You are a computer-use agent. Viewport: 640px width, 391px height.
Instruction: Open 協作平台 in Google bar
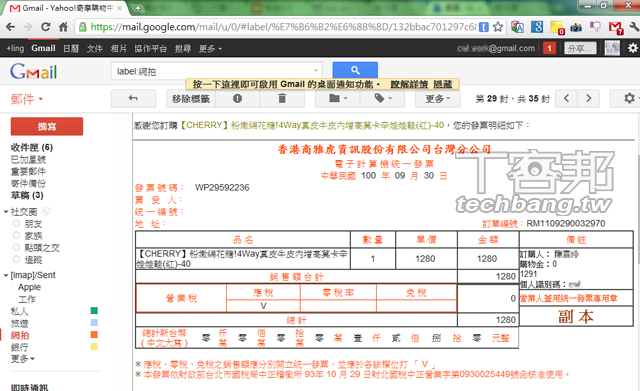[151, 49]
